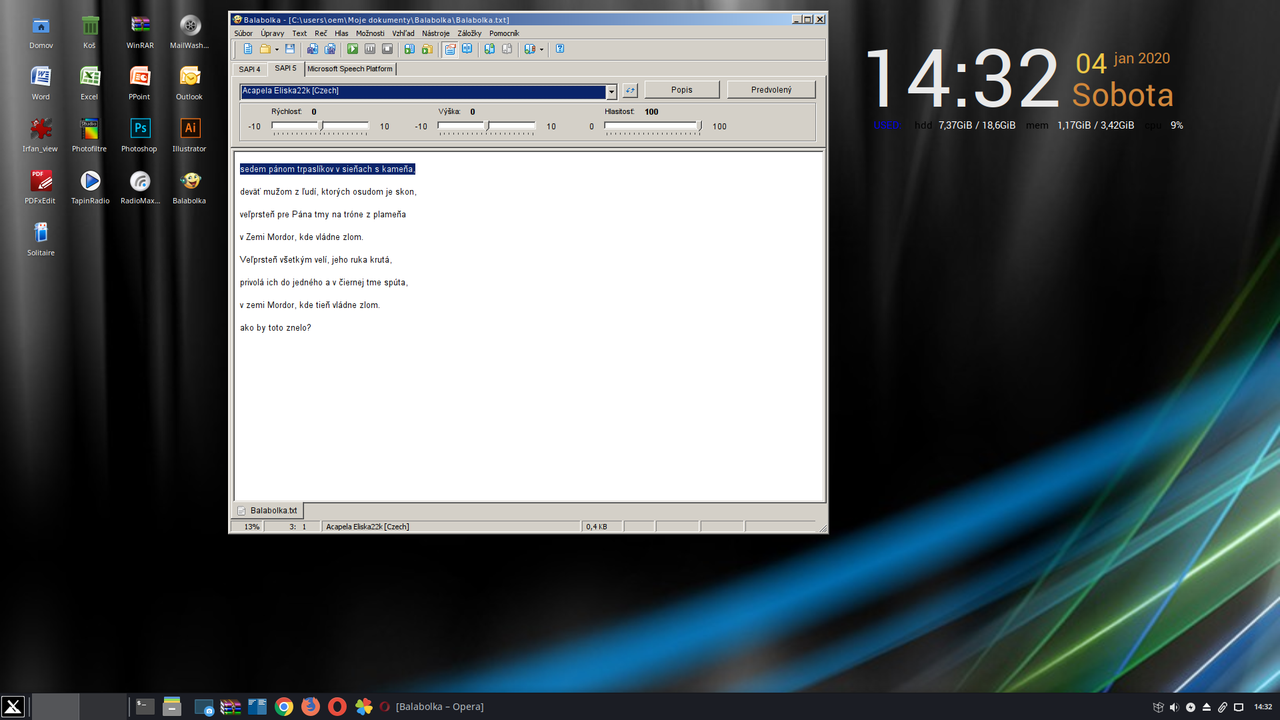The width and height of the screenshot is (1280, 720).
Task: Click the green play Read Aloud button
Action: (352, 49)
